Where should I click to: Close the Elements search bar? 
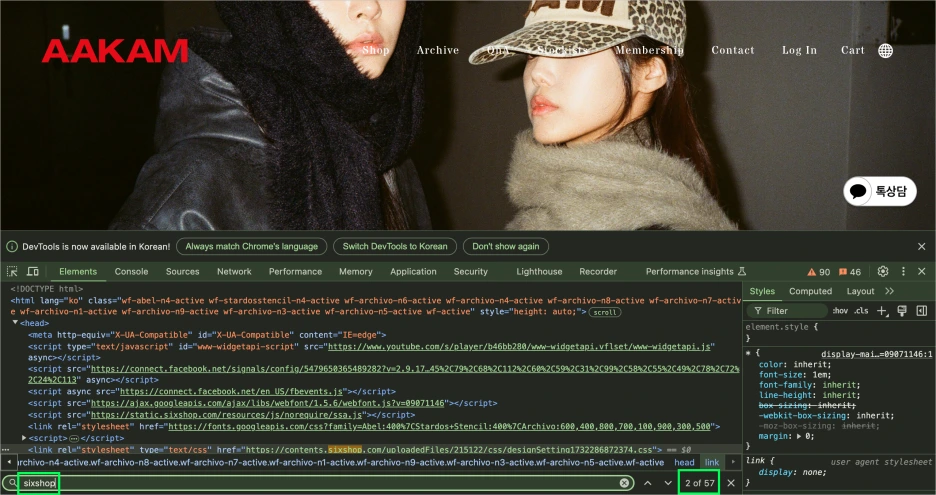[731, 483]
